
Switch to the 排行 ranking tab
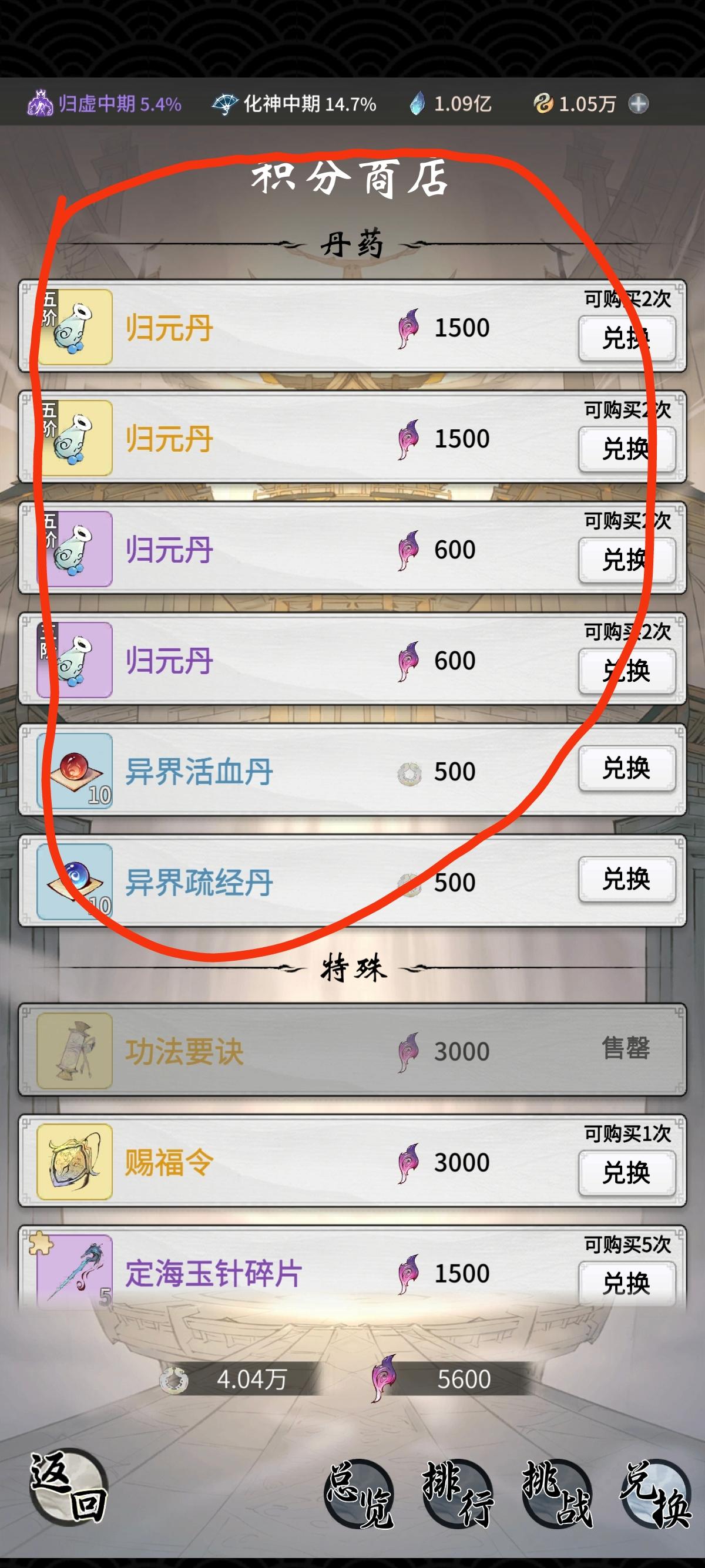point(457,1495)
